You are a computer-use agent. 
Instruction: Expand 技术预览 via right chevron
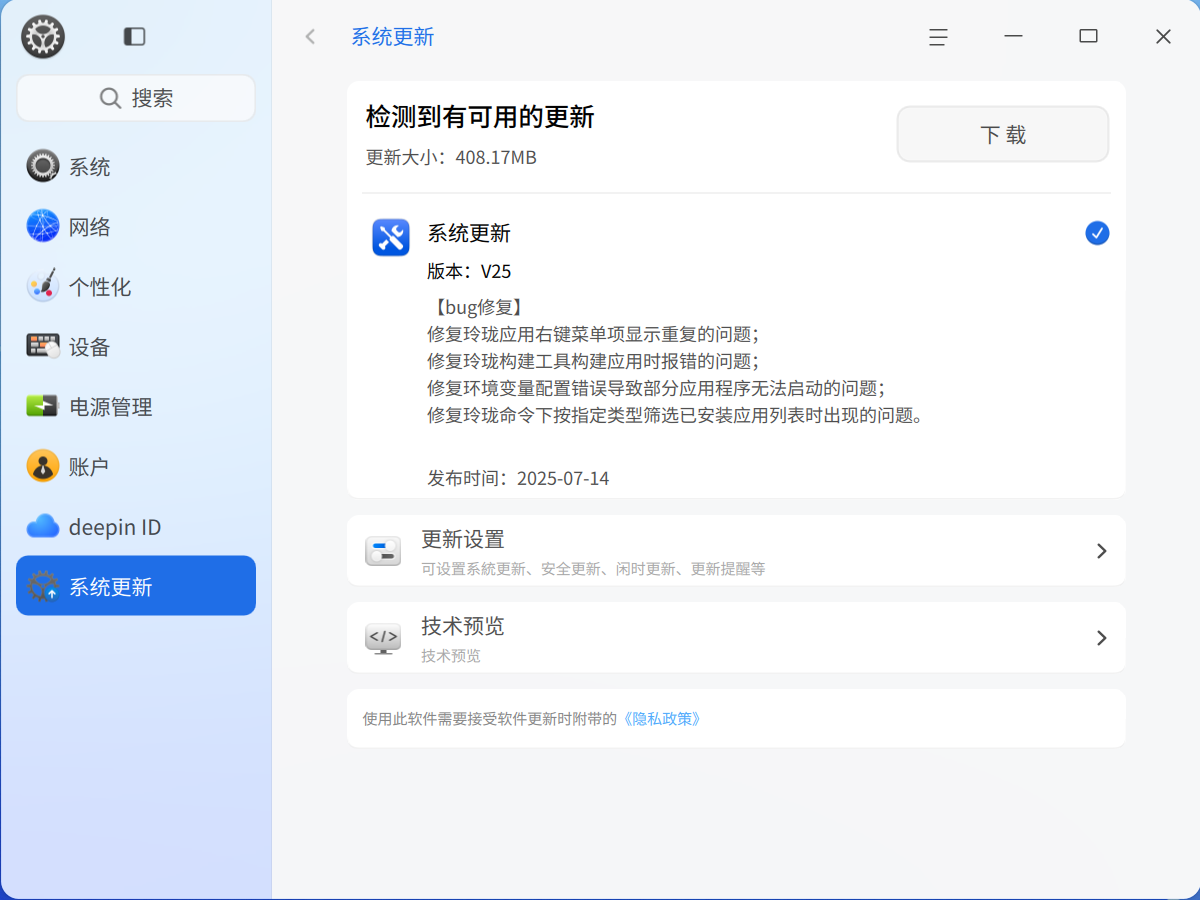[x=1101, y=638]
